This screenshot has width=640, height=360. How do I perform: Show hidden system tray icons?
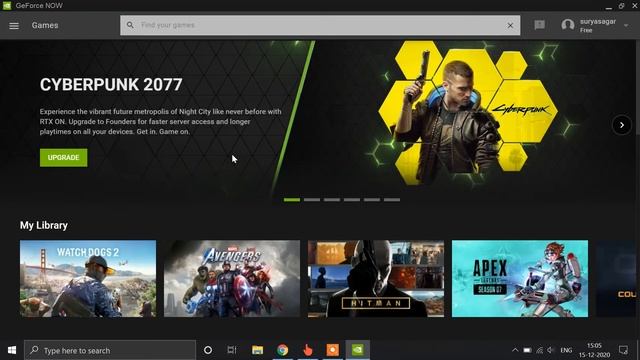click(515, 350)
